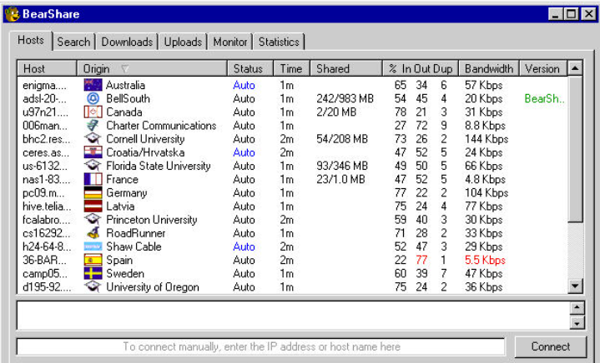Click the BearShare bear icon in title bar
The image size is (600, 363).
12,14
